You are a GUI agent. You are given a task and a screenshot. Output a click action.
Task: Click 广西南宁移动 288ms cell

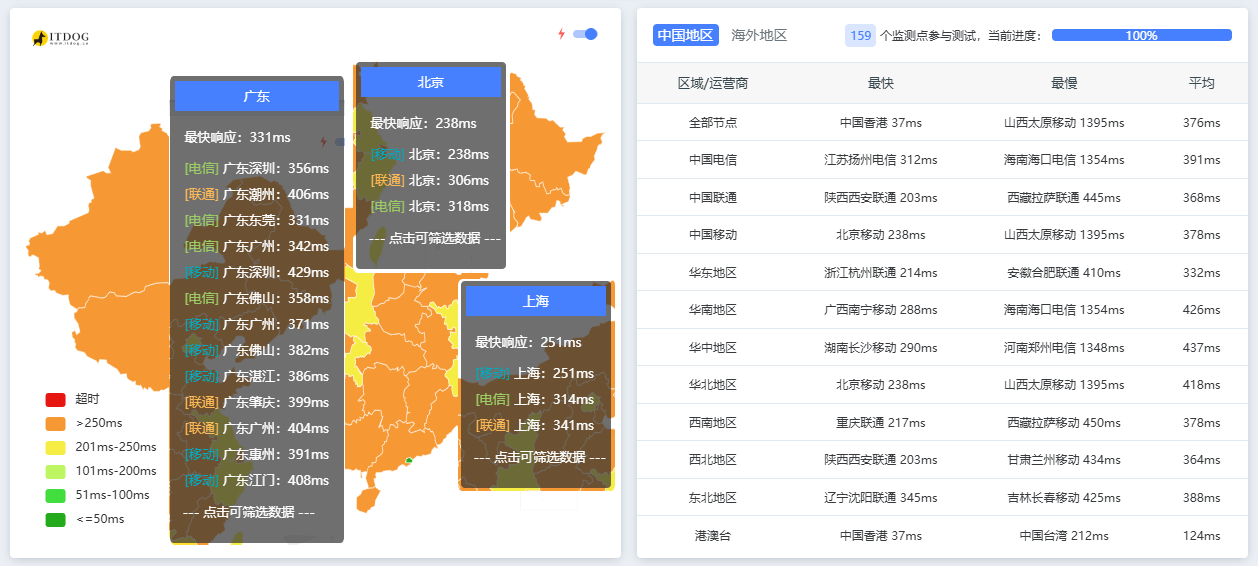[881, 310]
